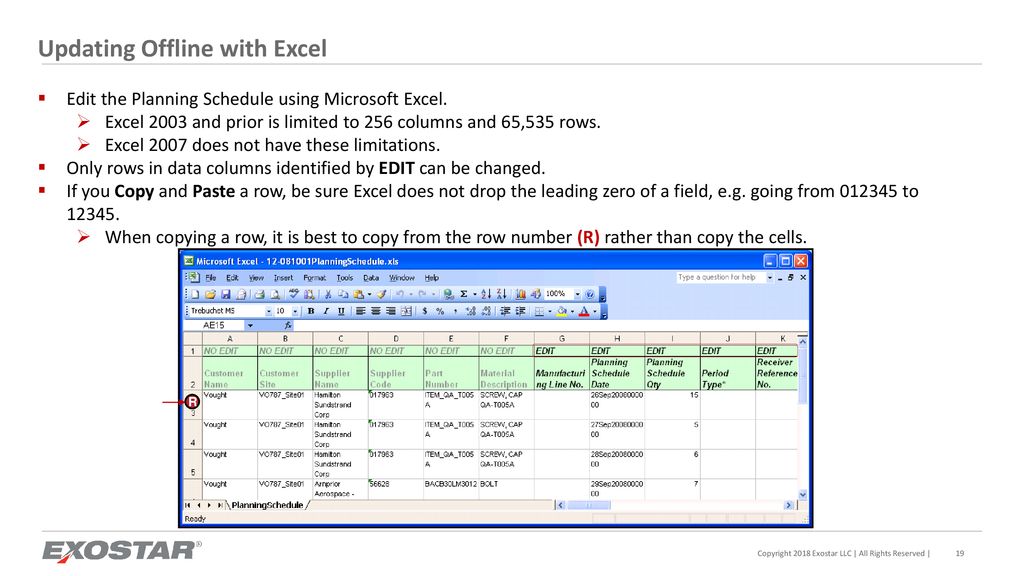Click the last-sheet tab navigation arrow
Image resolution: width=1024 pixels, height=576 pixels.
tap(219, 505)
